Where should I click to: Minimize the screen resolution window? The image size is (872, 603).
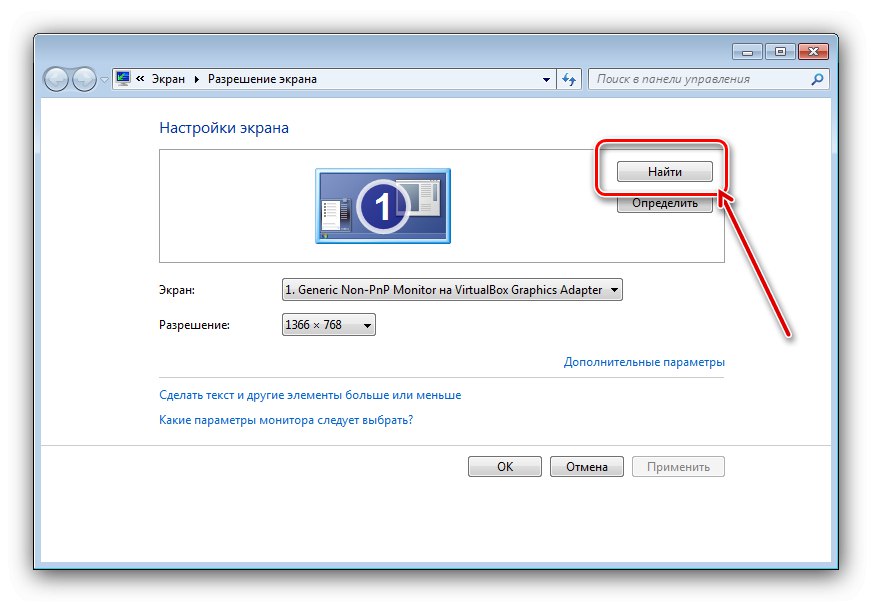pyautogui.click(x=747, y=52)
